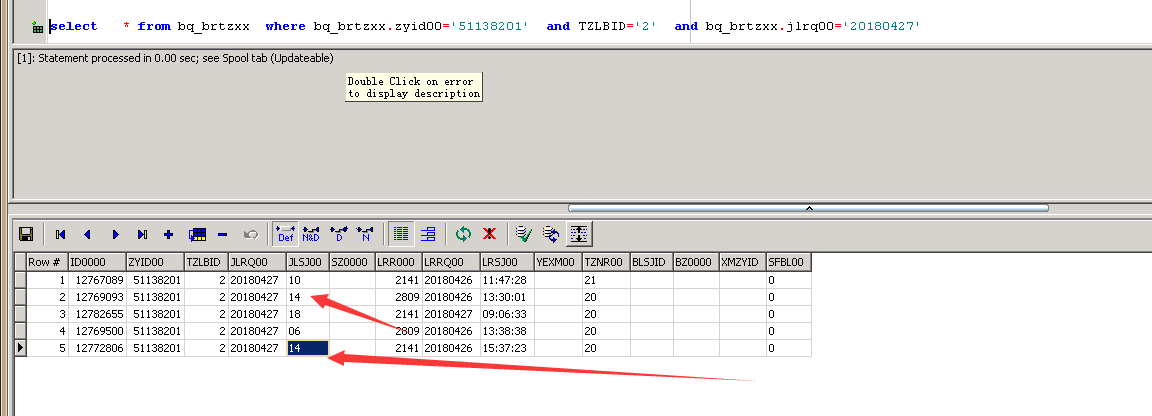Click JLSJ00 value 18
Viewport: 1152px width, 416px height.
click(x=307, y=314)
